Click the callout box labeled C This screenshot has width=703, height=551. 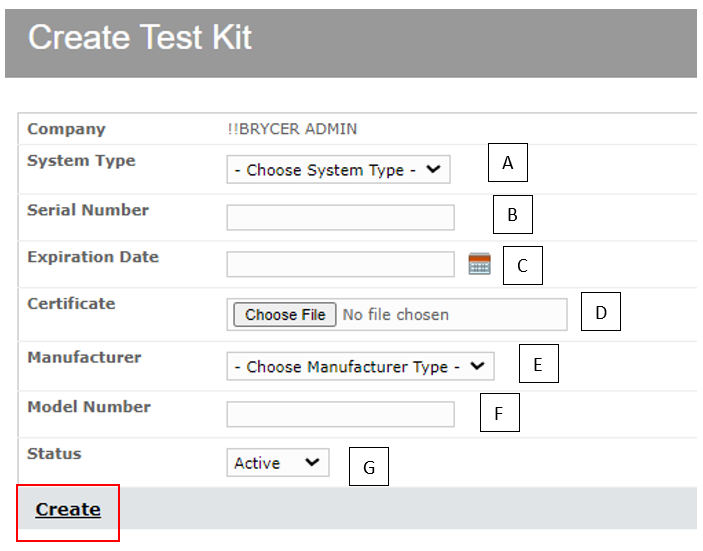click(x=522, y=266)
